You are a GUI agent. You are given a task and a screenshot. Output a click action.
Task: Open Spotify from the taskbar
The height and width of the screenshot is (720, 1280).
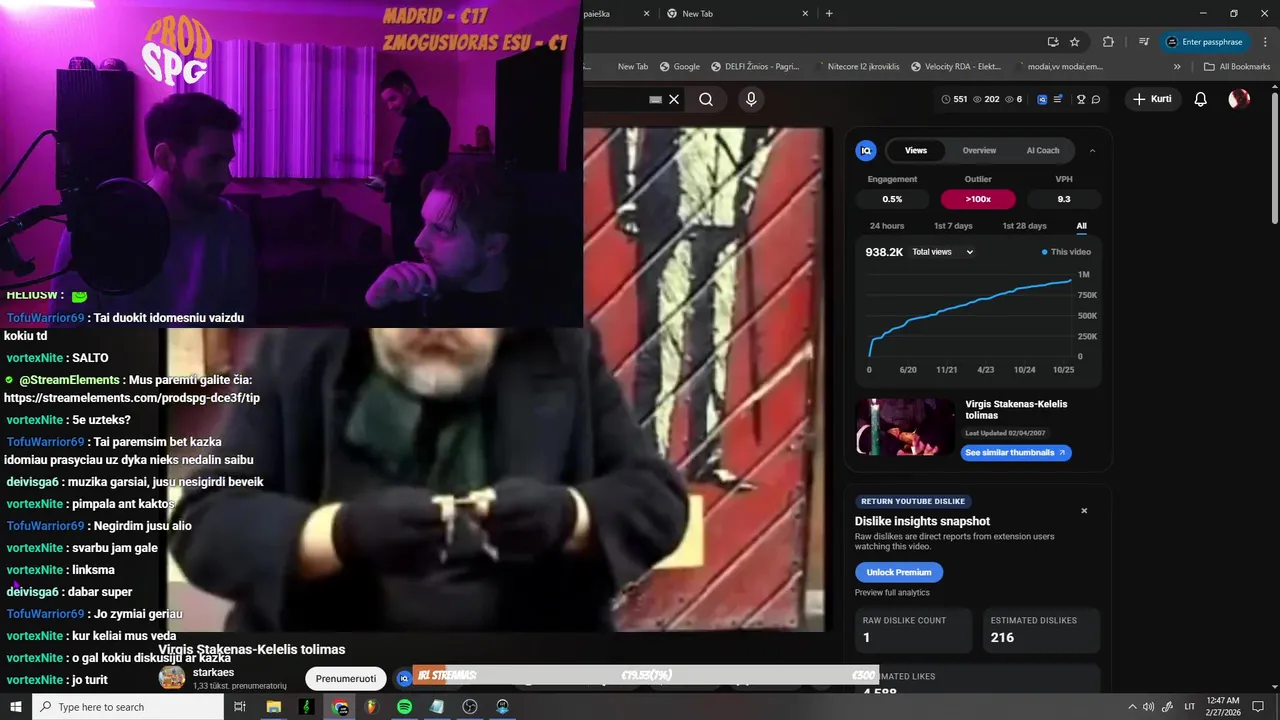[404, 707]
